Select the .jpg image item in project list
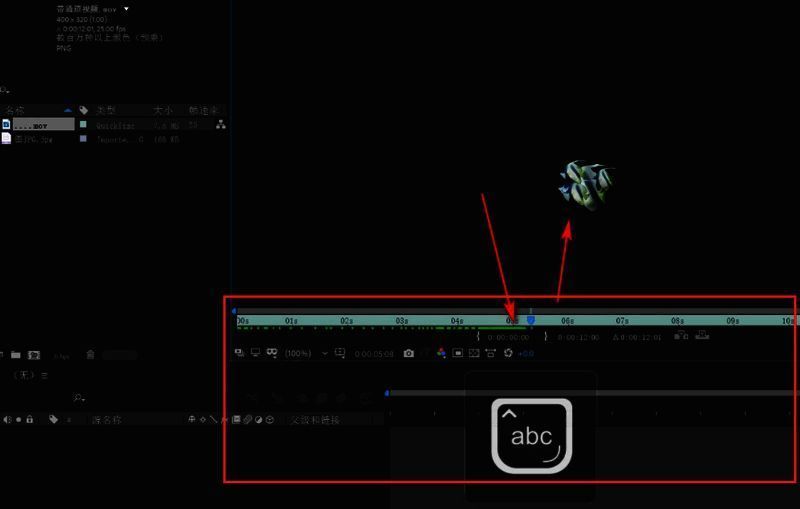The width and height of the screenshot is (800, 509). tap(38, 139)
